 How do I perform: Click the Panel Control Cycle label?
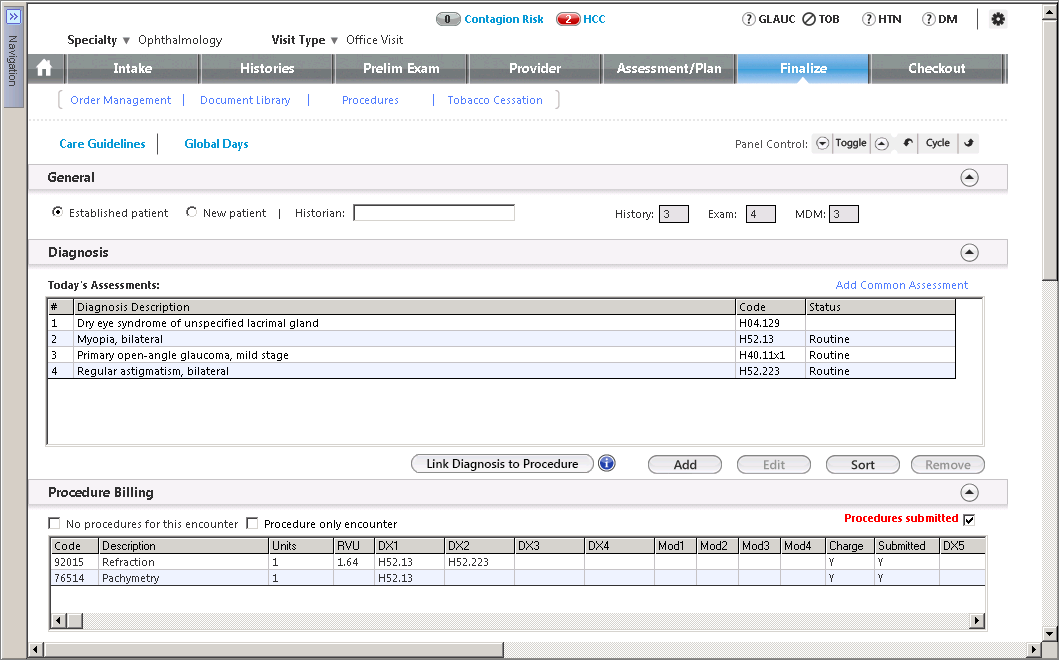point(937,143)
